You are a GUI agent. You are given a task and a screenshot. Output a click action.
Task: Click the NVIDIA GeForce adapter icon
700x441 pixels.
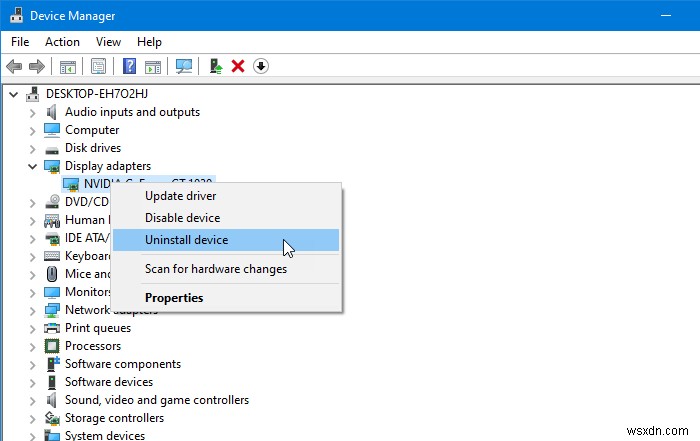pyautogui.click(x=71, y=184)
